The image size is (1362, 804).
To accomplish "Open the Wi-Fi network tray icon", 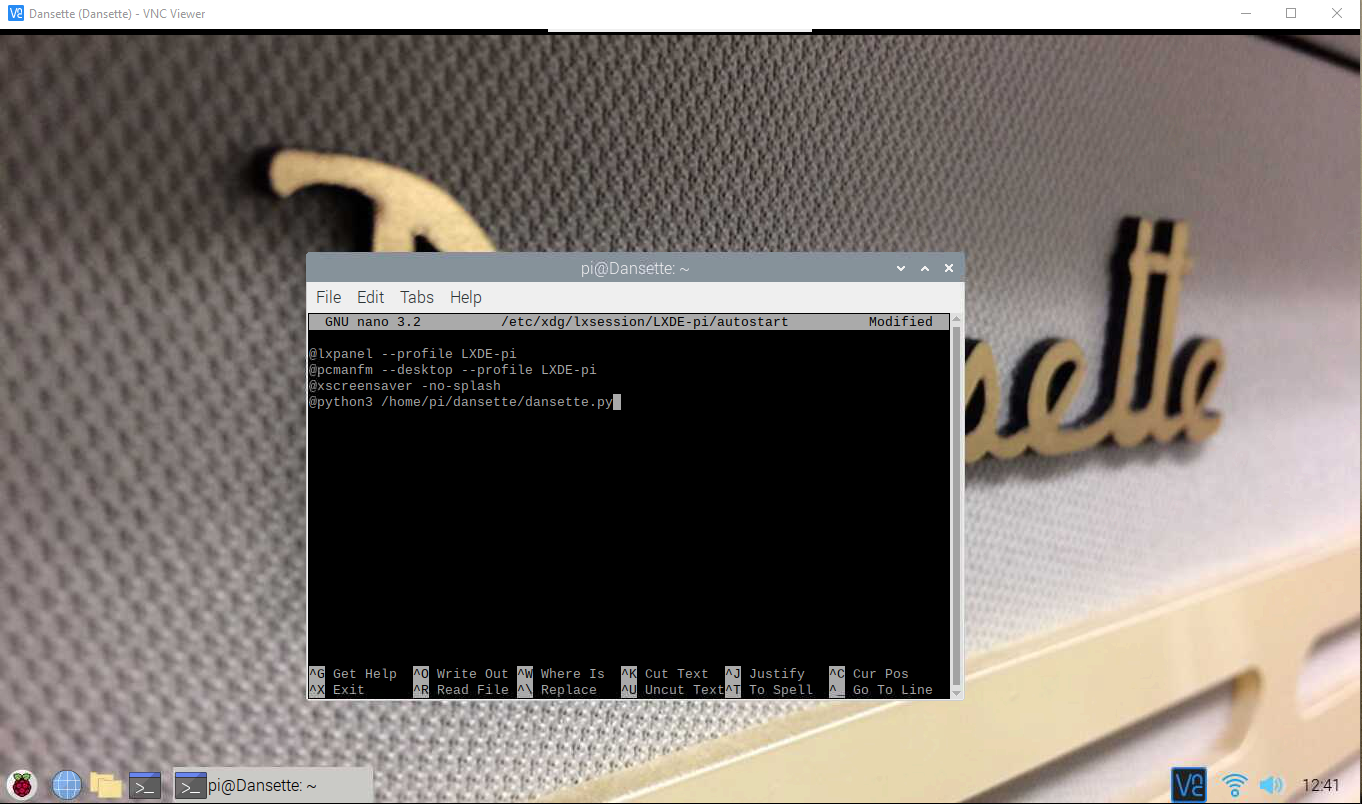I will [1236, 785].
